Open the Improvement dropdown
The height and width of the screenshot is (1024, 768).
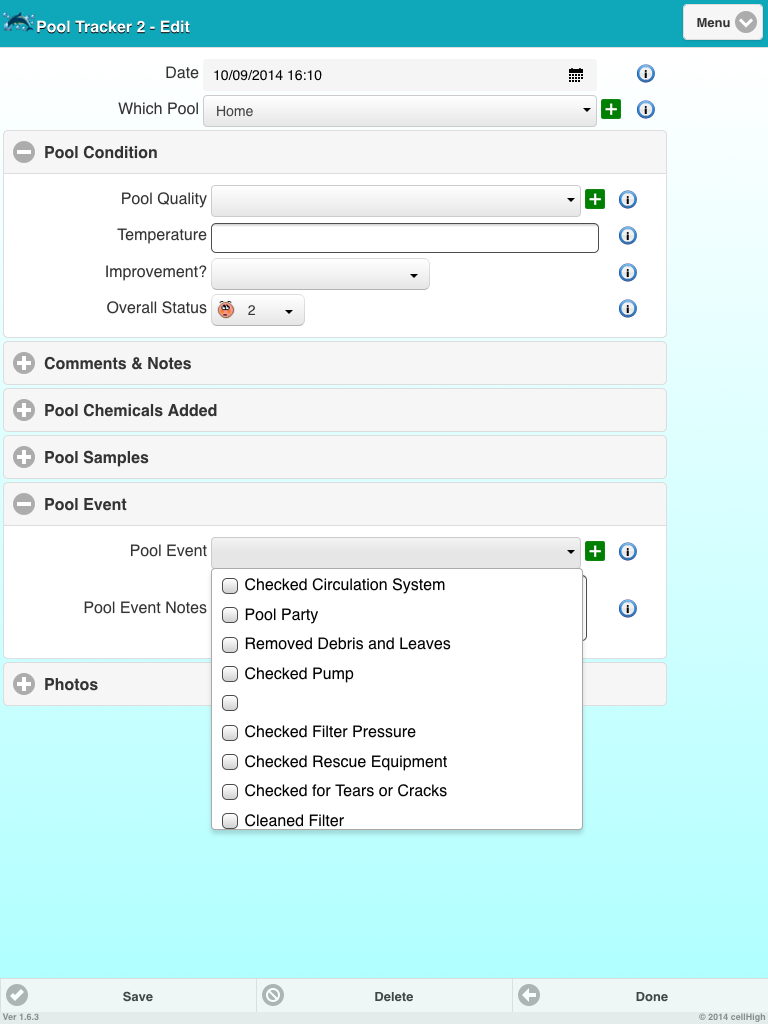[x=320, y=274]
